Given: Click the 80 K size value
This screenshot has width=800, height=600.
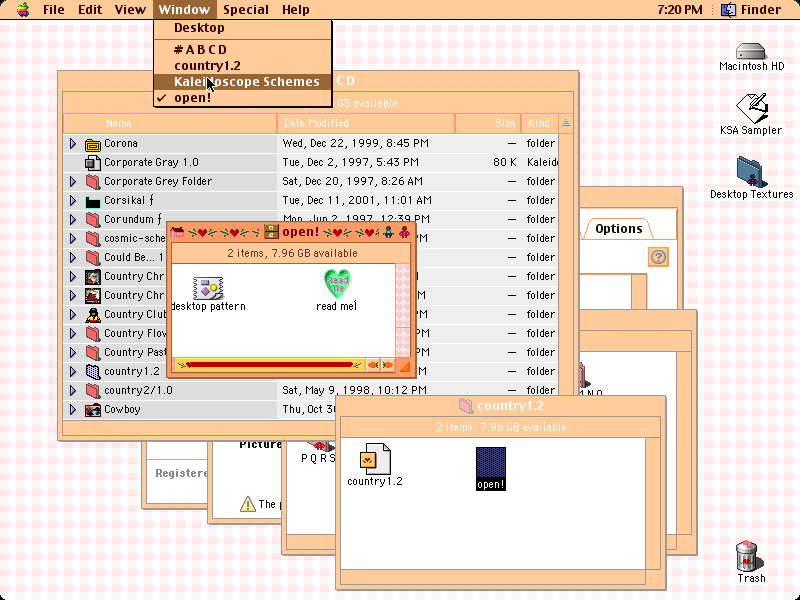Looking at the screenshot, I should click(505, 163).
